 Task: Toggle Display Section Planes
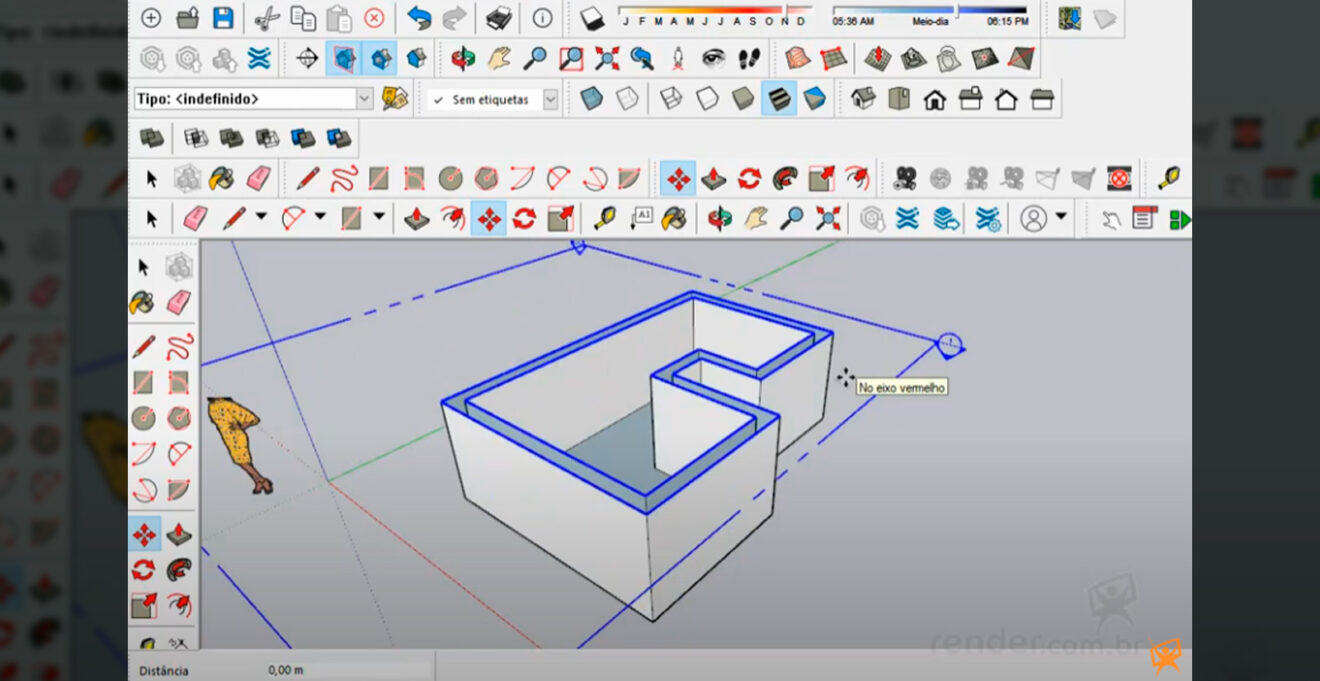click(344, 58)
